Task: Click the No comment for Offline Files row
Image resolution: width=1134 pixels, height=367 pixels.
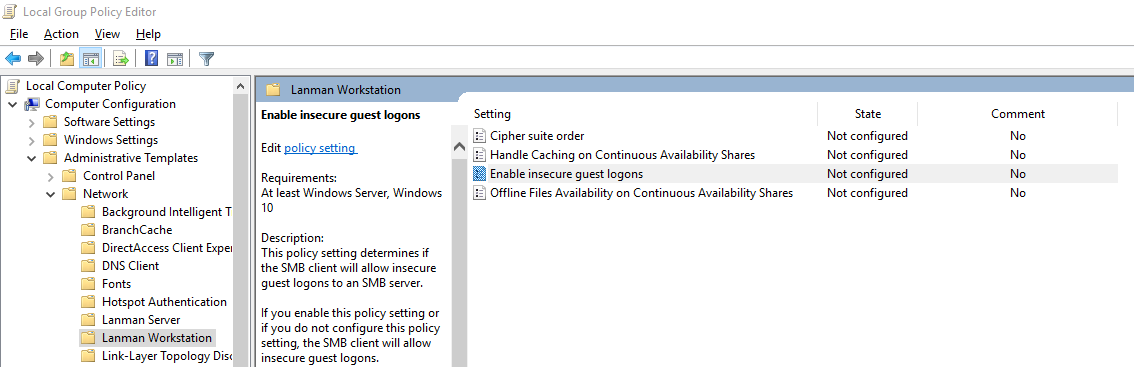Action: 1018,193
